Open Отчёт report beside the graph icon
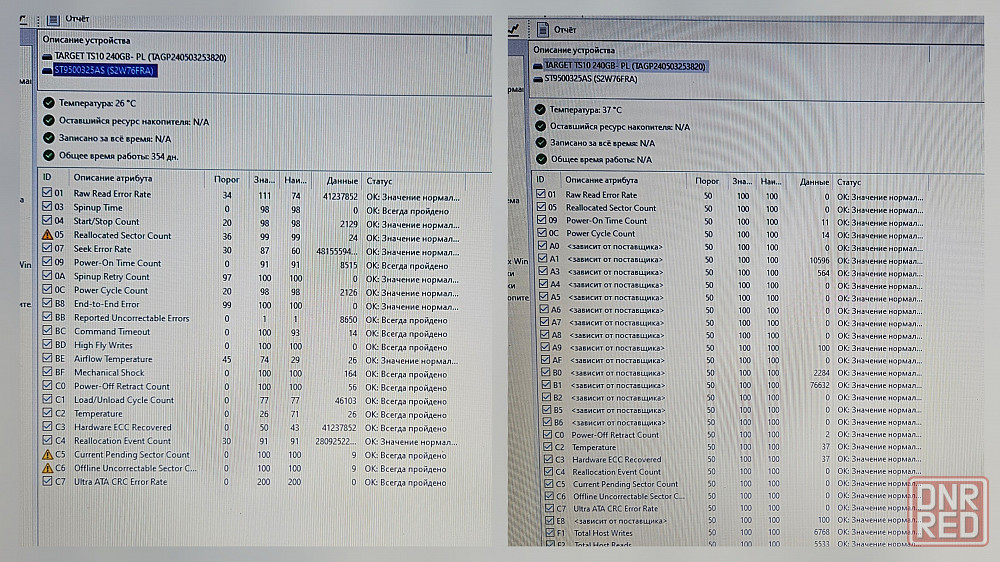This screenshot has width=1000, height=562. pos(565,30)
